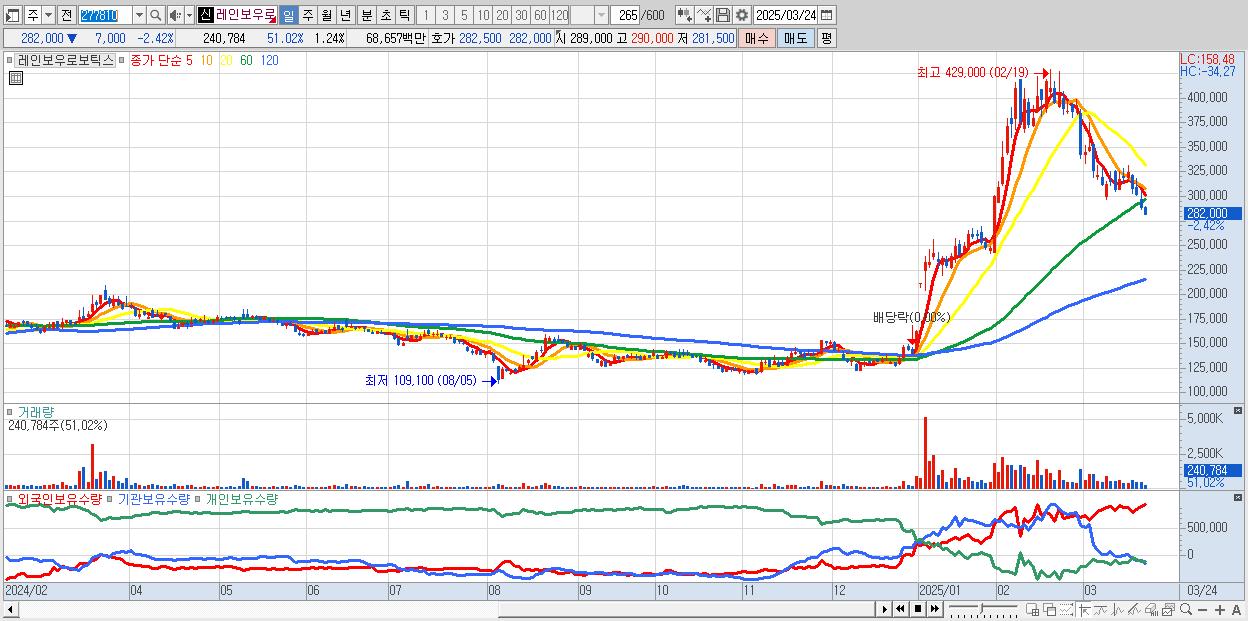Screen dimensions: 1248x621
Task: Click the 전 button
Action: [66, 15]
